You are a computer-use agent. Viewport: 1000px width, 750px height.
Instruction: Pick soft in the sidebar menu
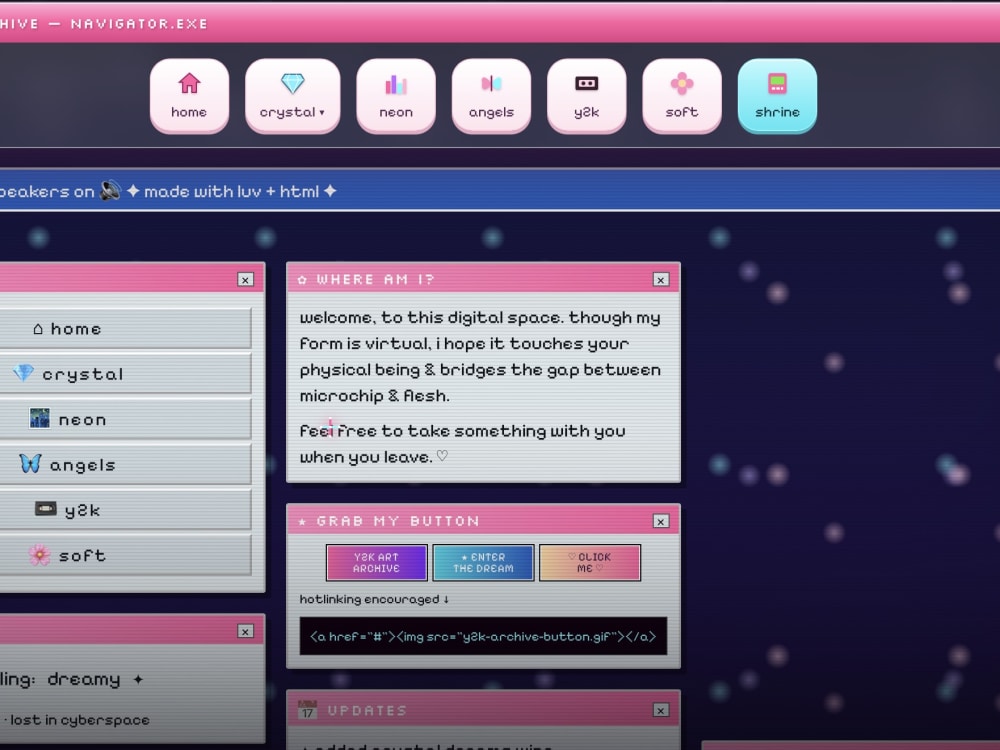pos(125,555)
